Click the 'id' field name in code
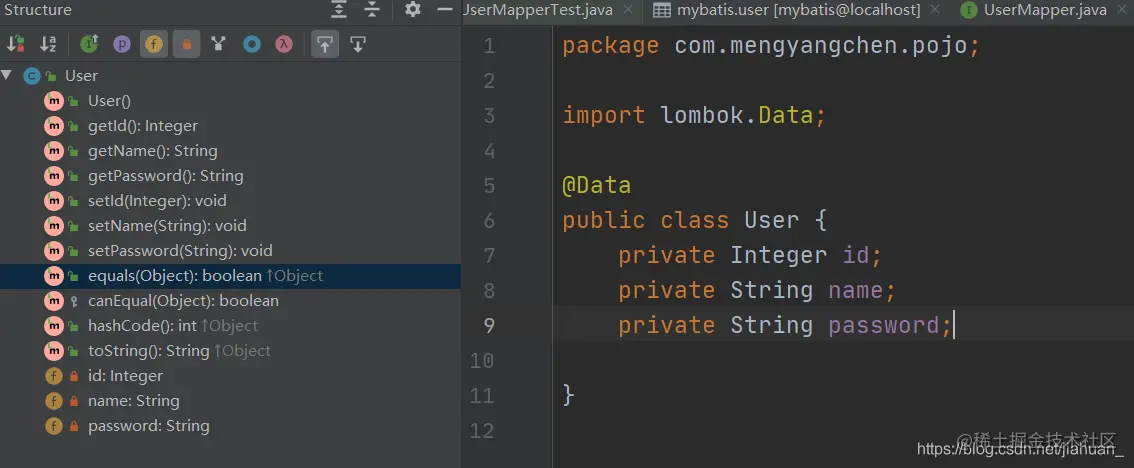This screenshot has height=468, width=1134. point(856,255)
